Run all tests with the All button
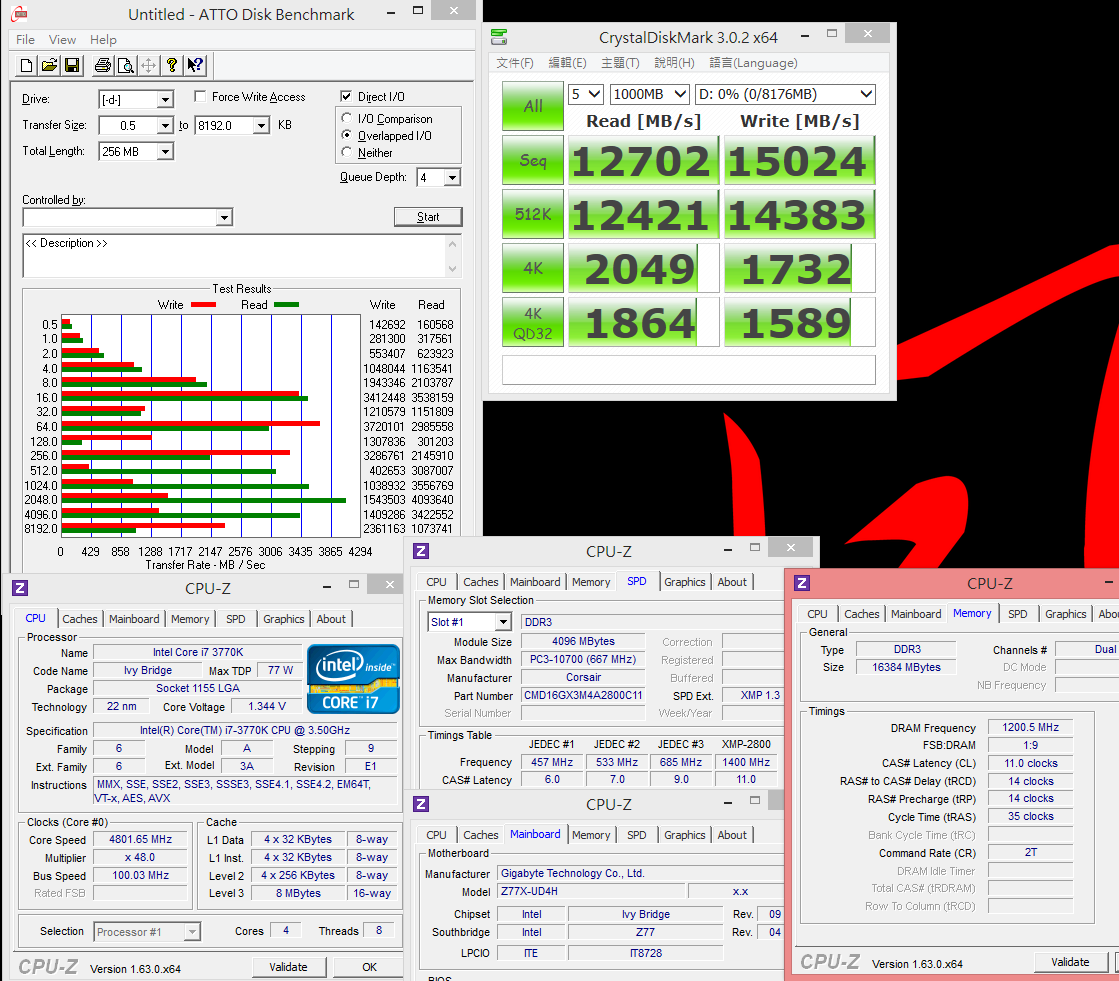The height and width of the screenshot is (981, 1119). [533, 106]
